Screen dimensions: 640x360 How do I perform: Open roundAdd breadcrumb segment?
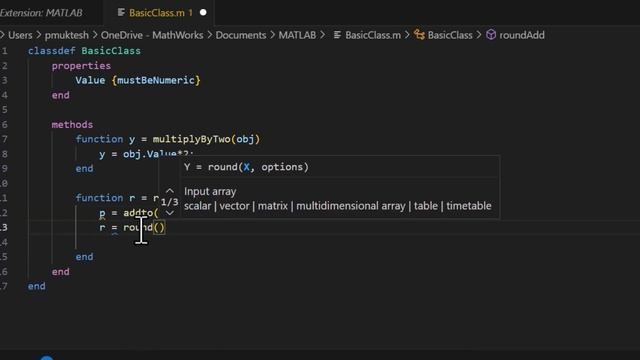[522, 35]
